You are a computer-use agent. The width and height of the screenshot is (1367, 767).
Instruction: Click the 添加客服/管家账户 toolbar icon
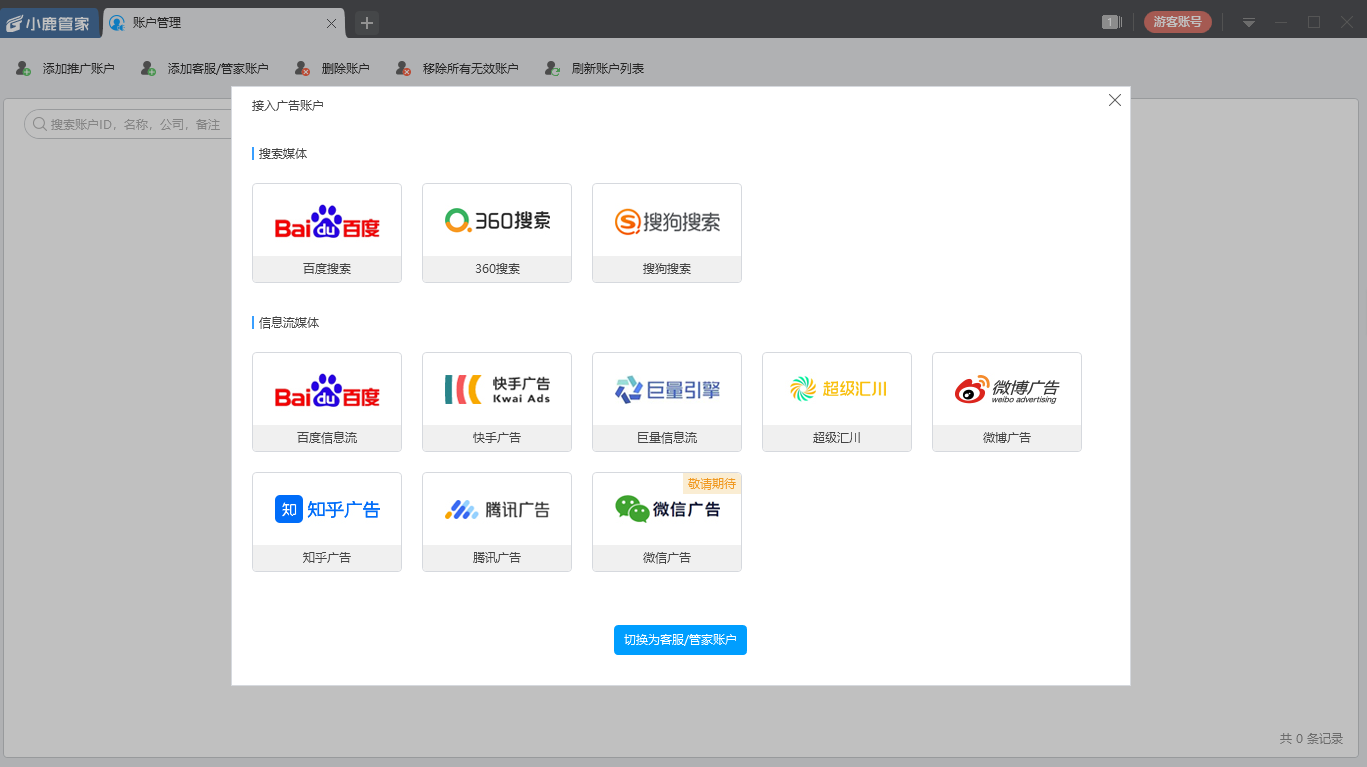pyautogui.click(x=149, y=69)
